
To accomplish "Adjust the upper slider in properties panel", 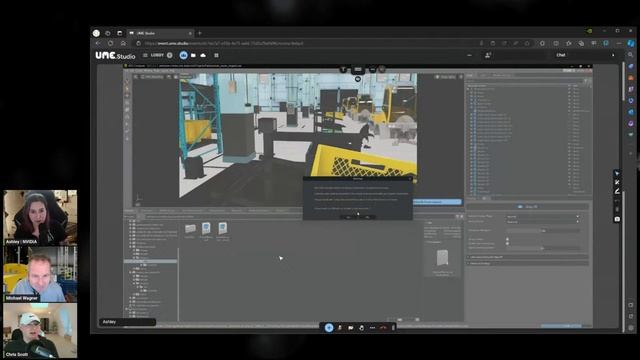I will (x=543, y=231).
